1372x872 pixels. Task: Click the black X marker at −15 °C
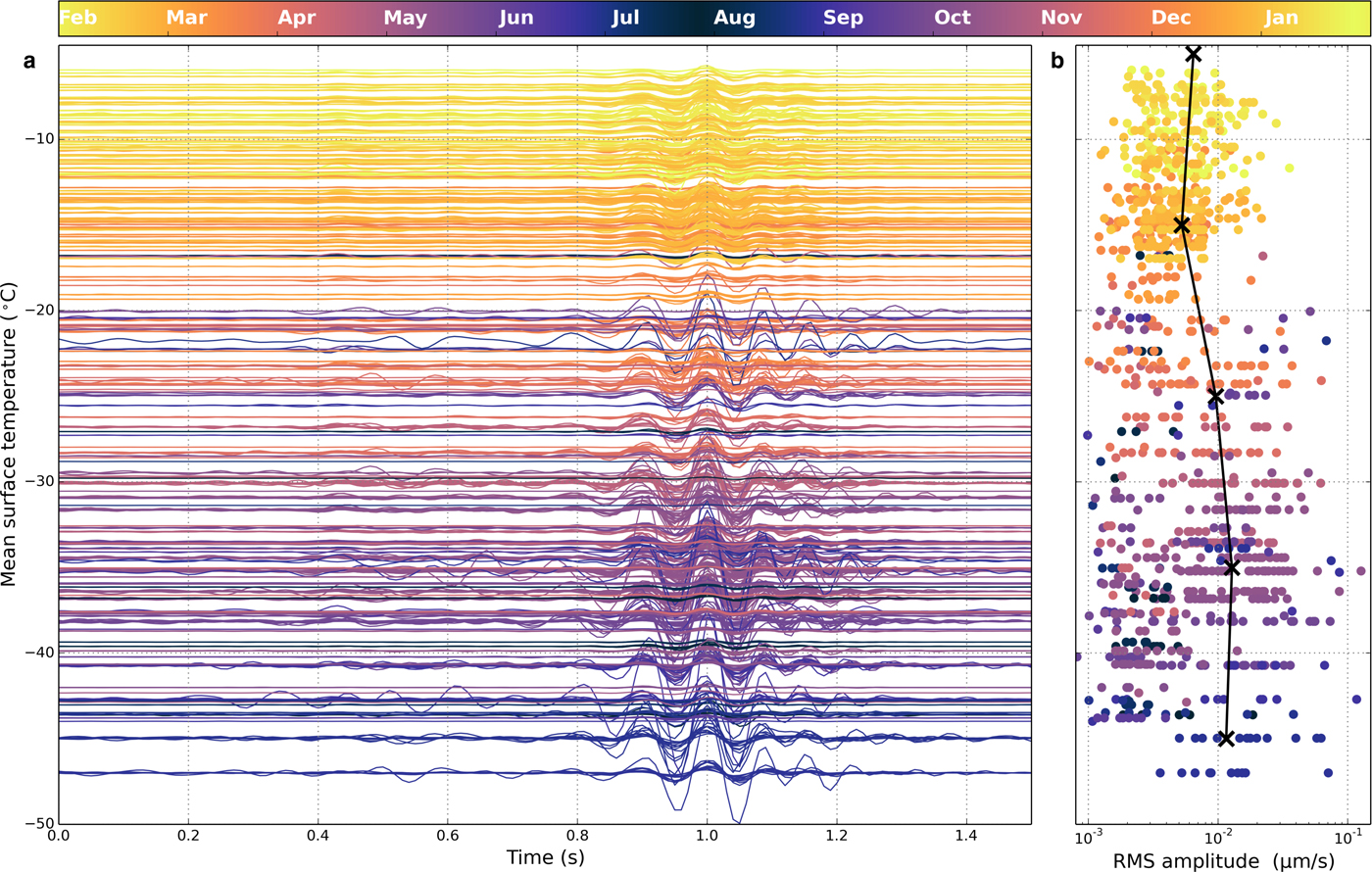point(1182,225)
